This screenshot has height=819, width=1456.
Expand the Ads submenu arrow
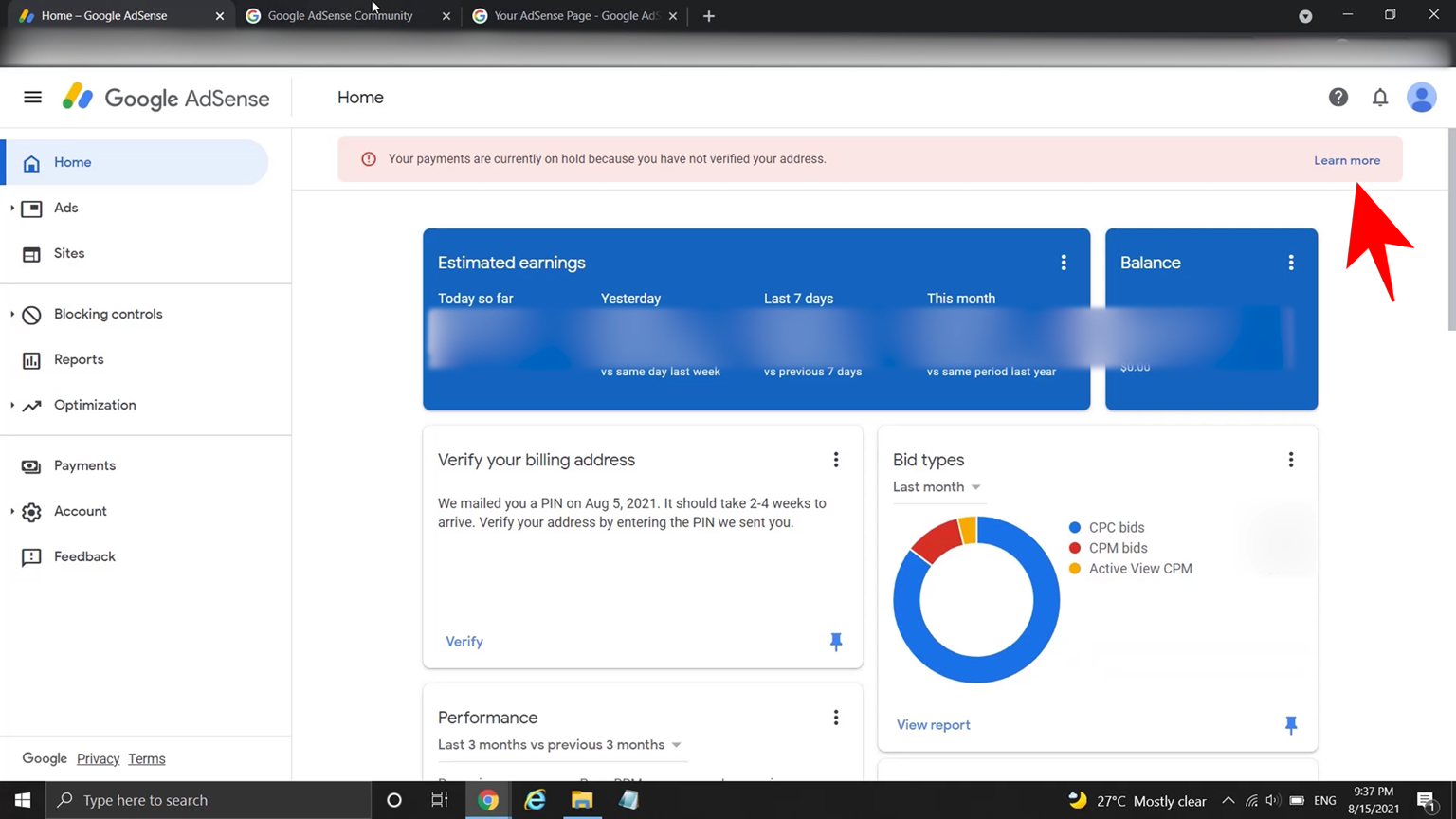(12, 208)
